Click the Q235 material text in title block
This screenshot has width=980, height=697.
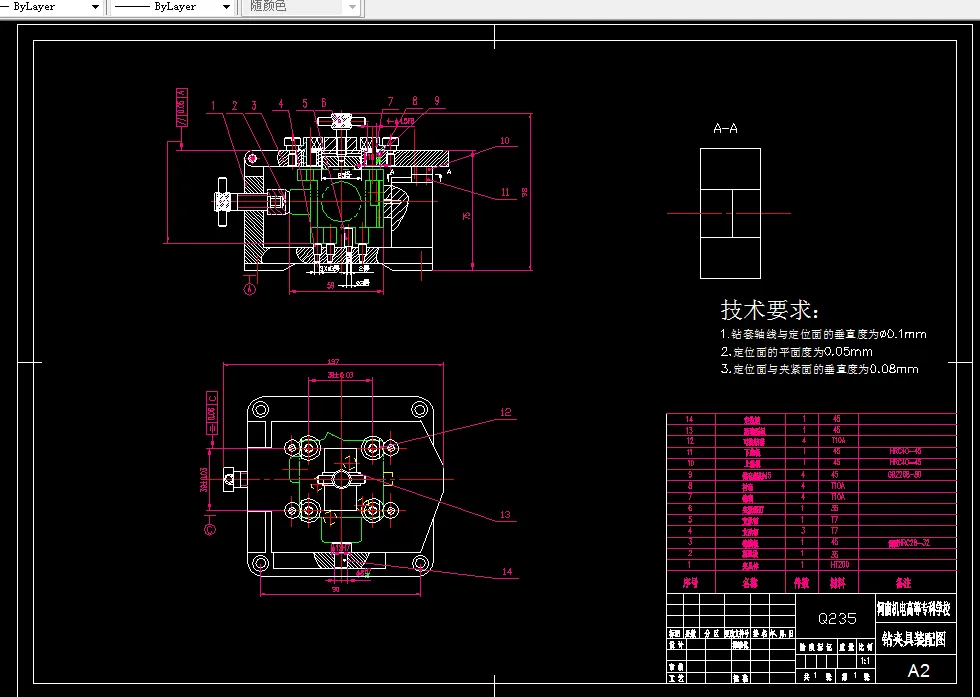click(x=837, y=619)
